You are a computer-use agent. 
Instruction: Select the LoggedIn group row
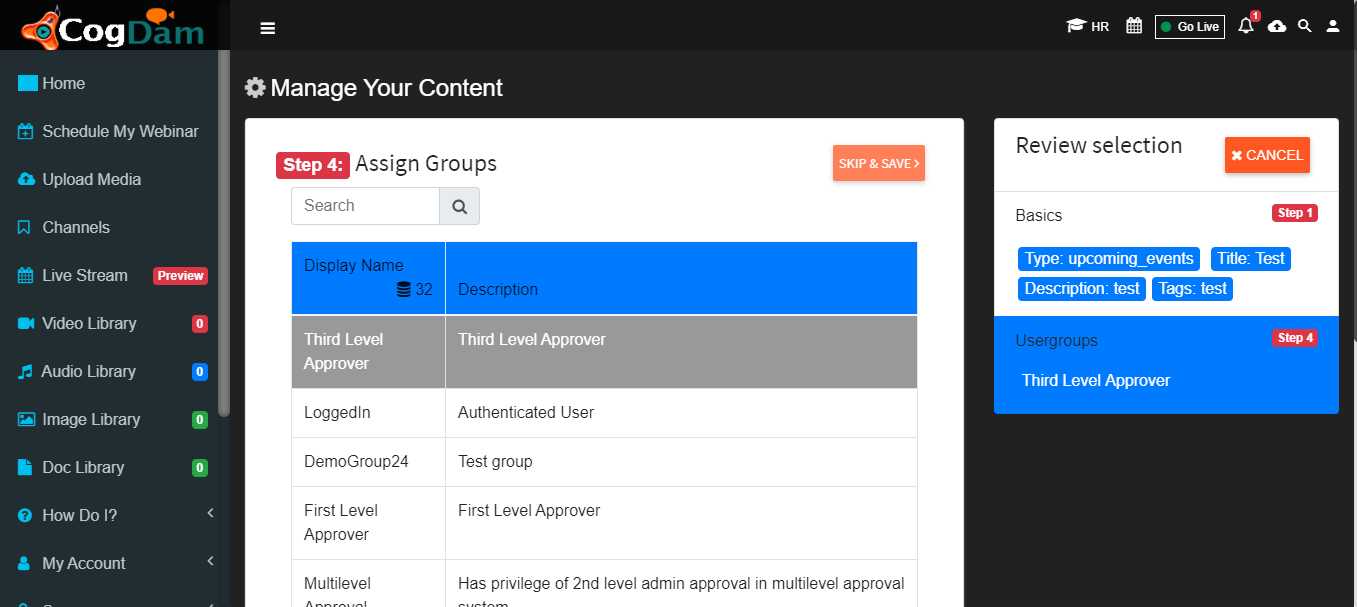[604, 413]
